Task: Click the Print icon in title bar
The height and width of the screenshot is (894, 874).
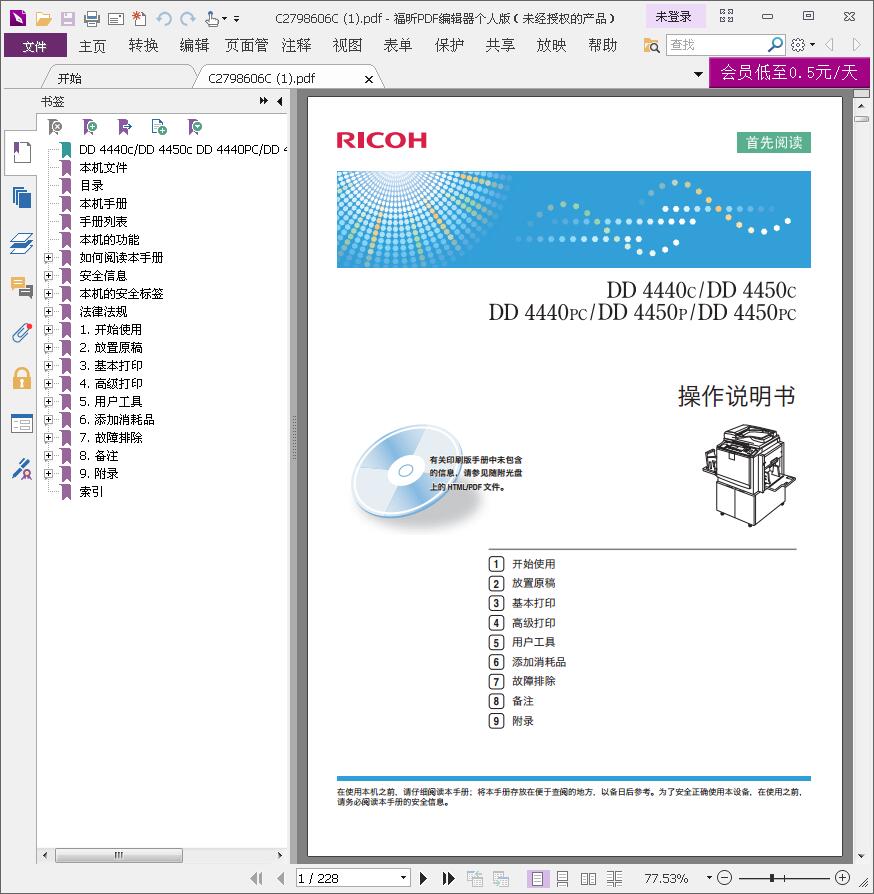Action: 92,19
